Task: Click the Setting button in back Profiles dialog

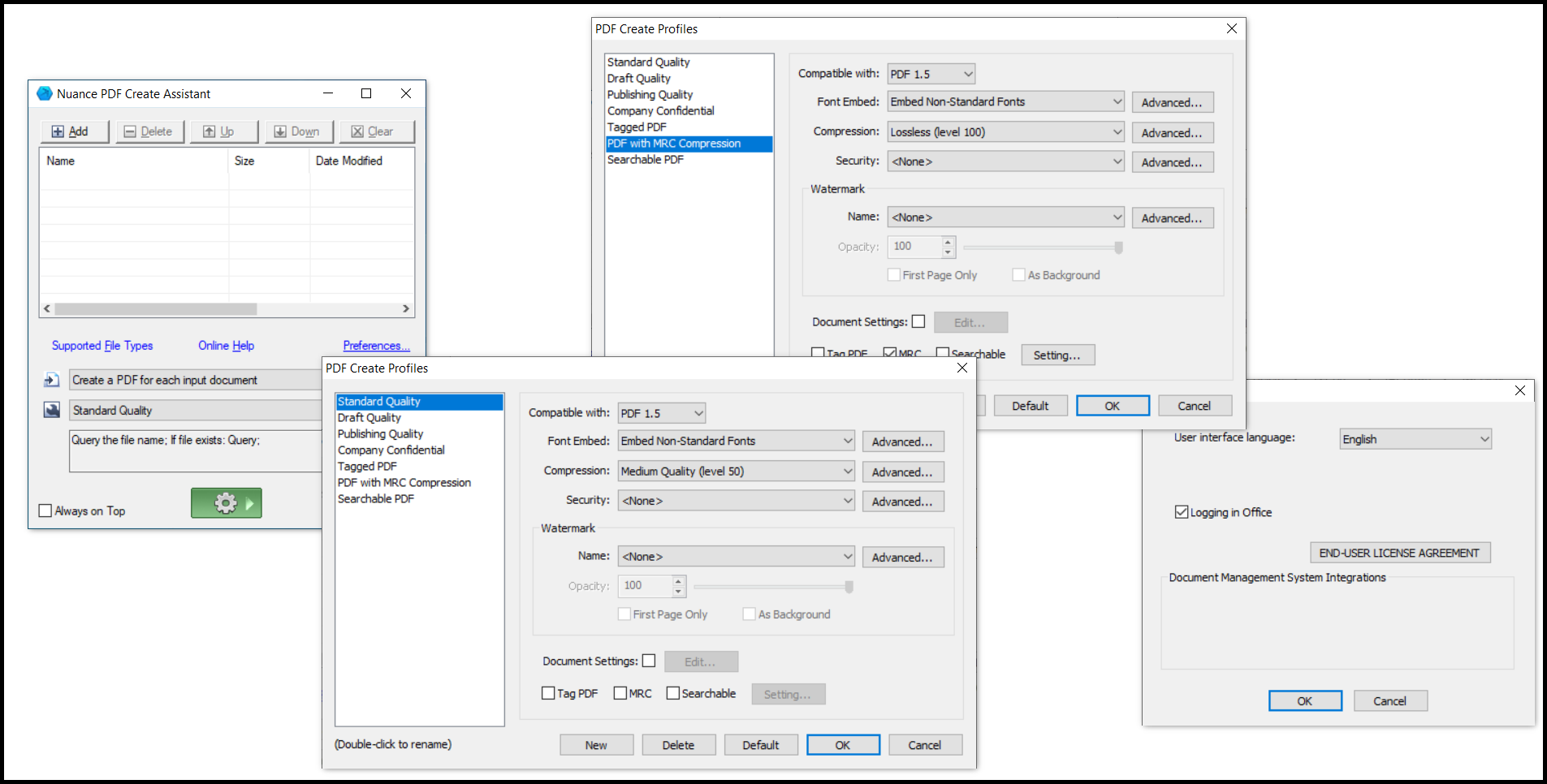Action: coord(1057,355)
